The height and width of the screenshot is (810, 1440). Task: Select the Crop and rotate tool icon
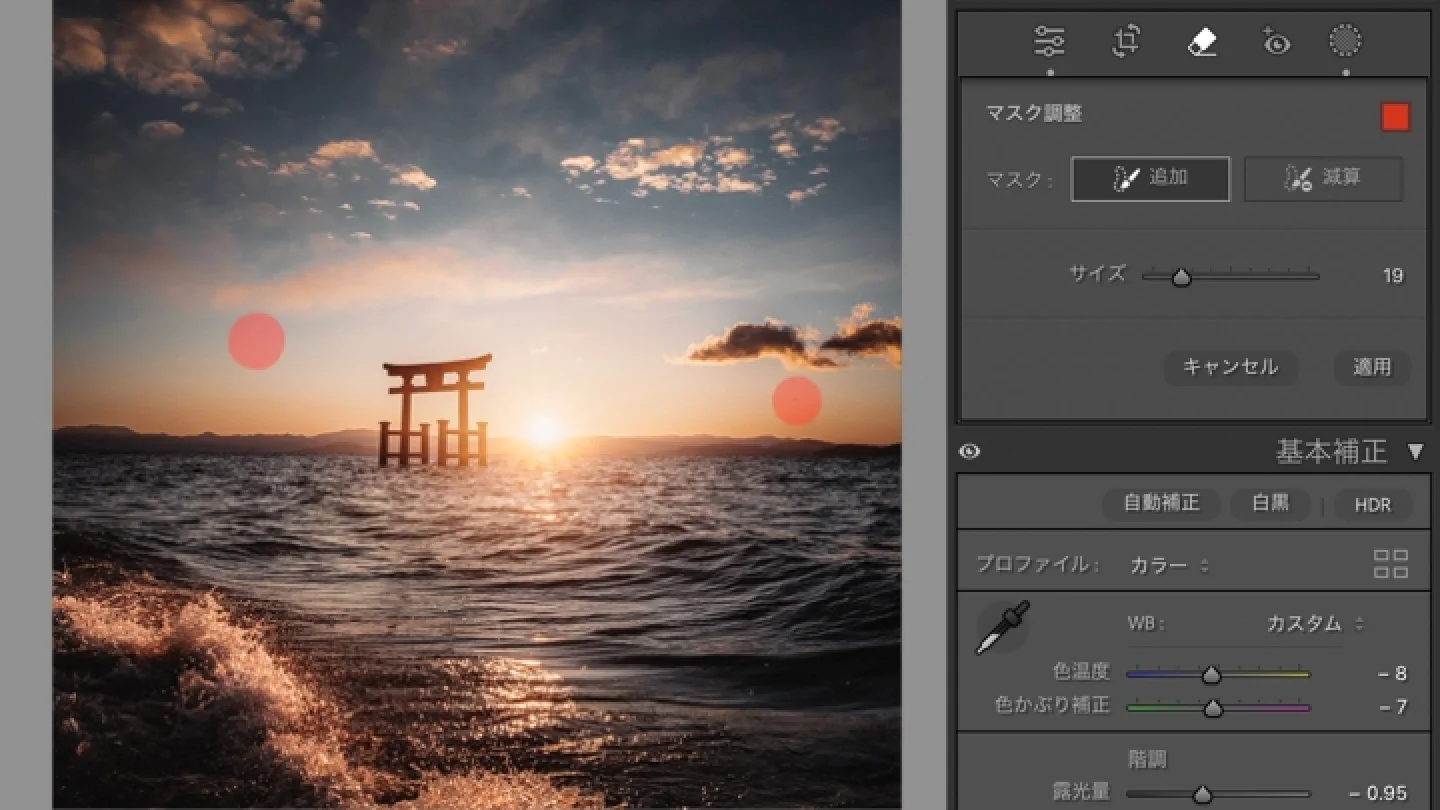coord(1126,41)
